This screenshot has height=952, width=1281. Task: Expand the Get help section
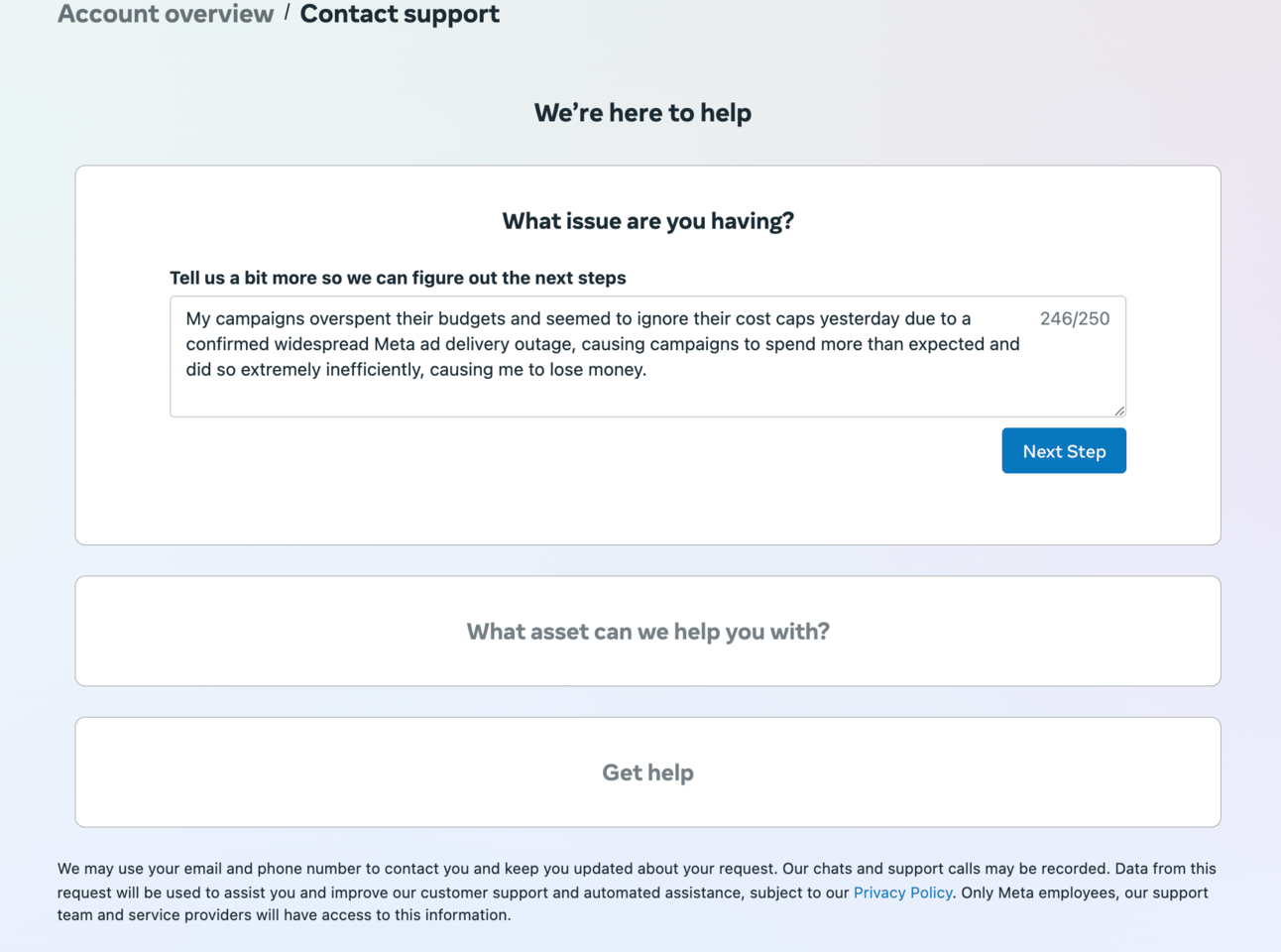point(647,772)
